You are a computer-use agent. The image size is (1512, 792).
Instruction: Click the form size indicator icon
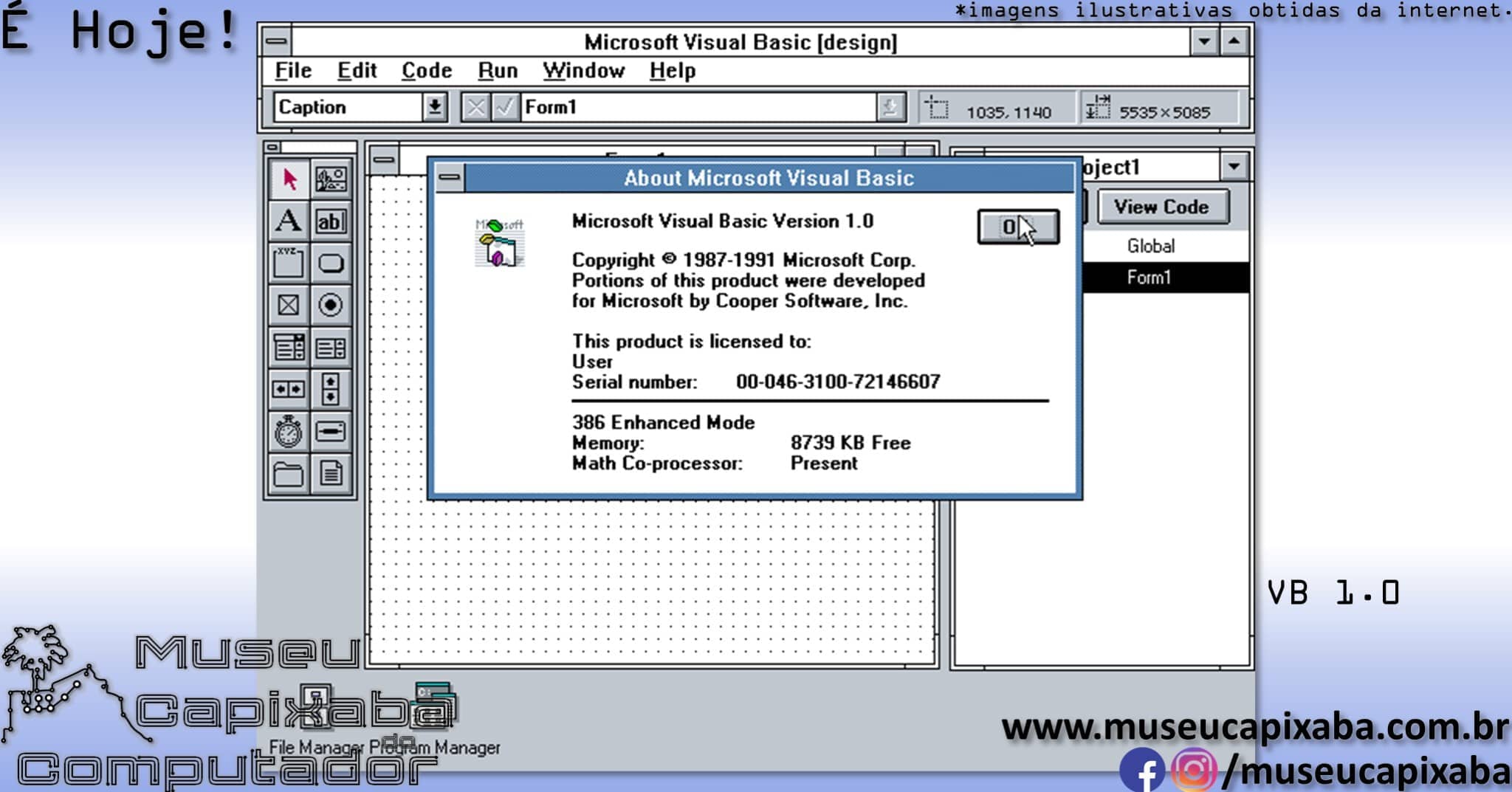1098,108
